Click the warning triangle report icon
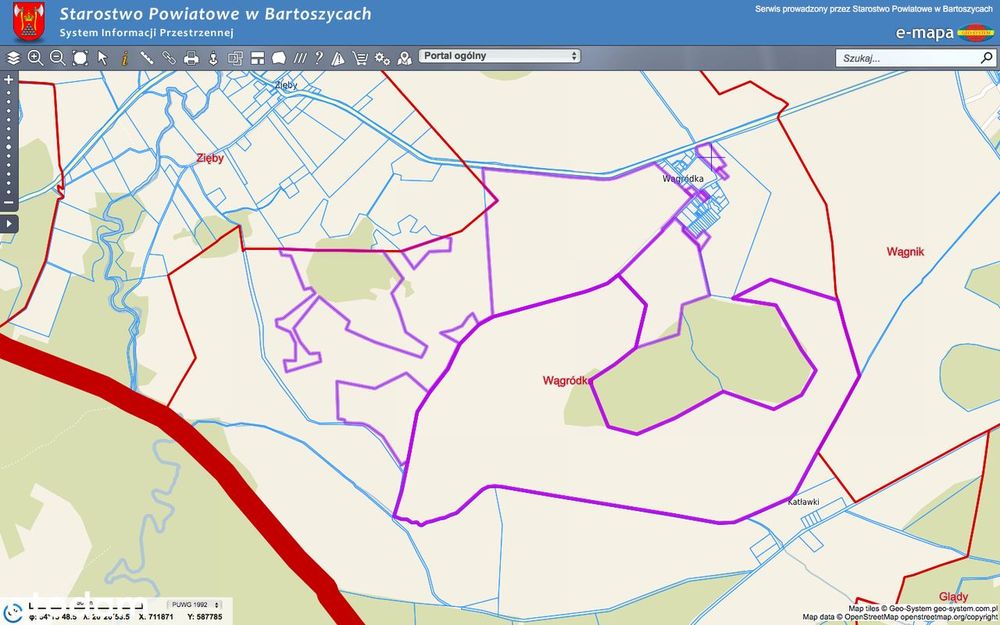 [x=338, y=59]
